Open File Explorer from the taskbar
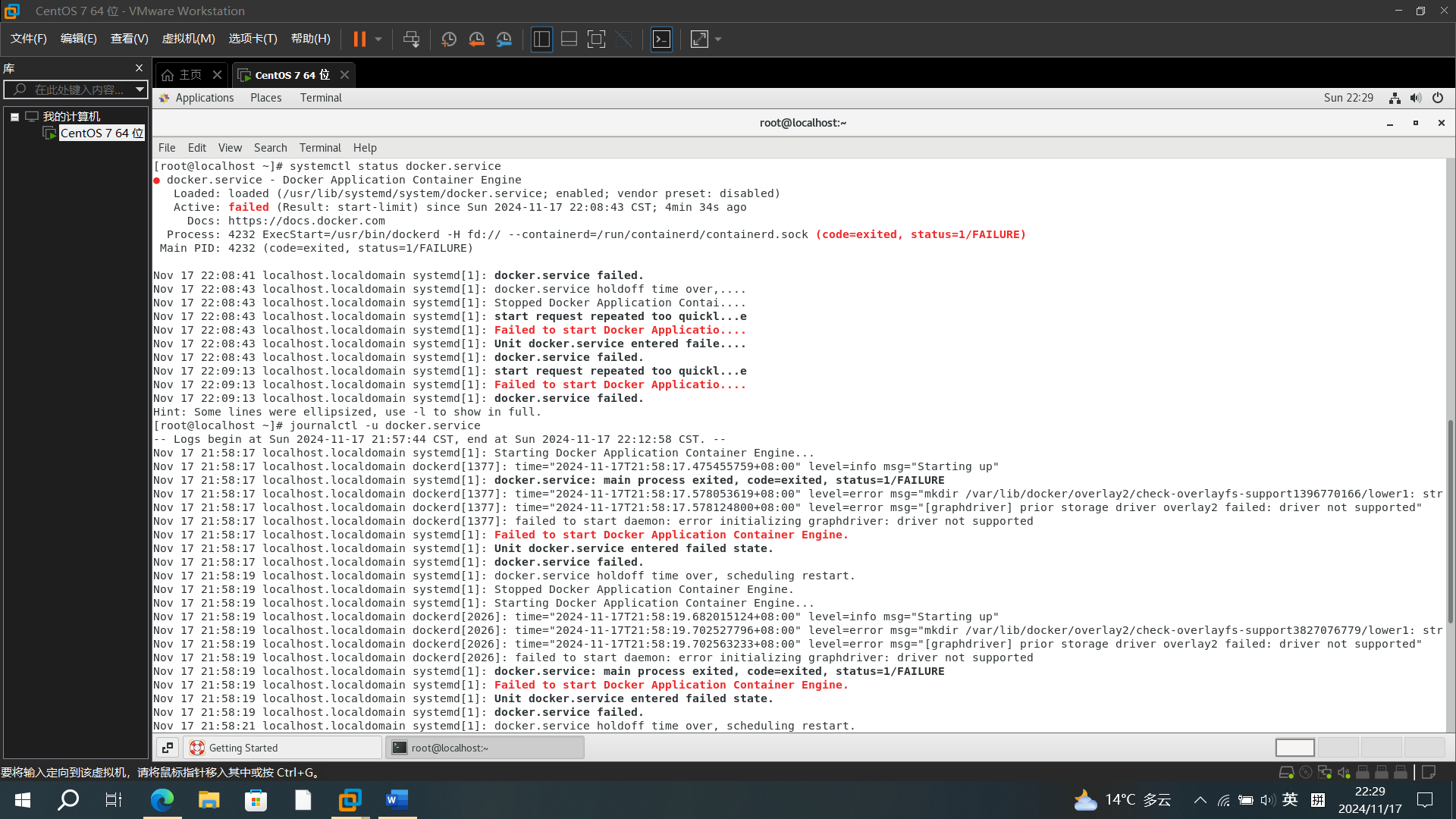The height and width of the screenshot is (819, 1456). pos(209,800)
